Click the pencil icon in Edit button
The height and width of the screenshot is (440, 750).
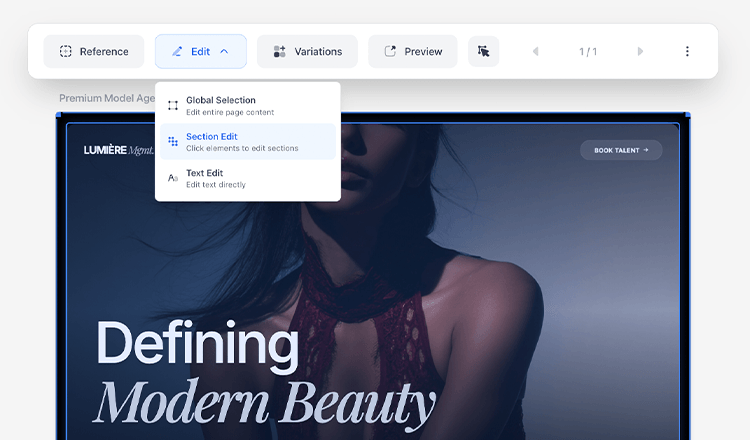pos(177,52)
